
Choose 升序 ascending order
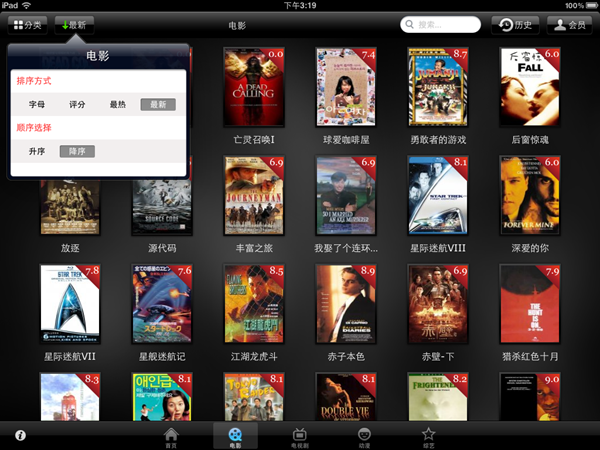coord(37,152)
